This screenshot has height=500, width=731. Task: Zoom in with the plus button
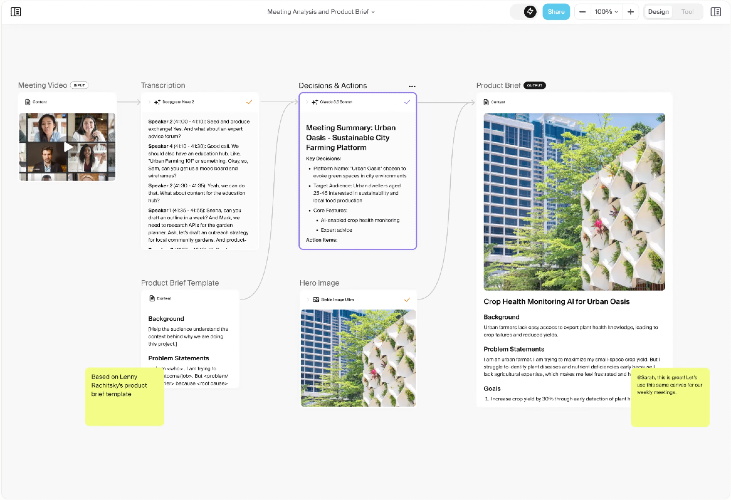click(x=630, y=12)
